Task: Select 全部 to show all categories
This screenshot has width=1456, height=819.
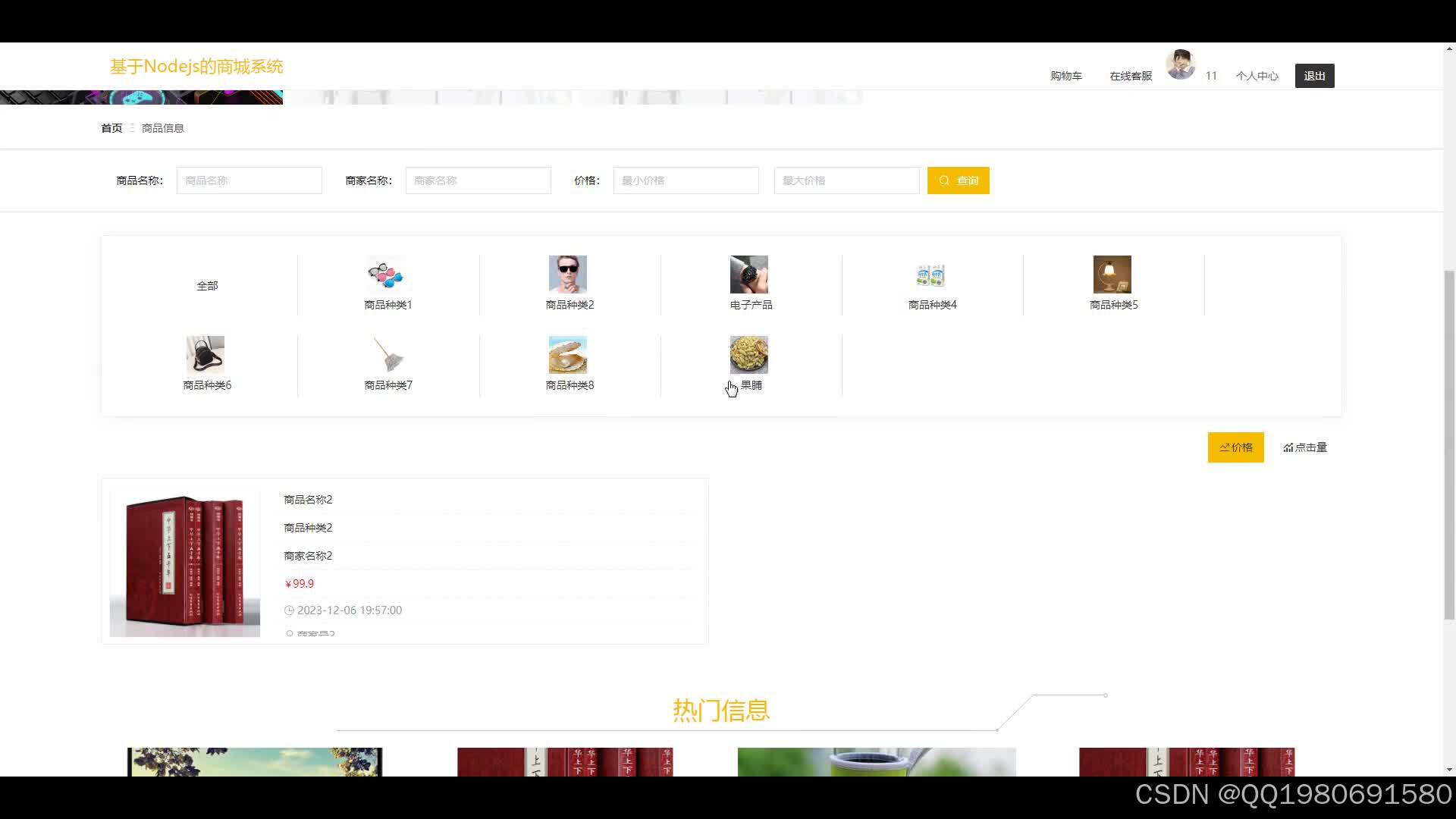Action: point(208,285)
